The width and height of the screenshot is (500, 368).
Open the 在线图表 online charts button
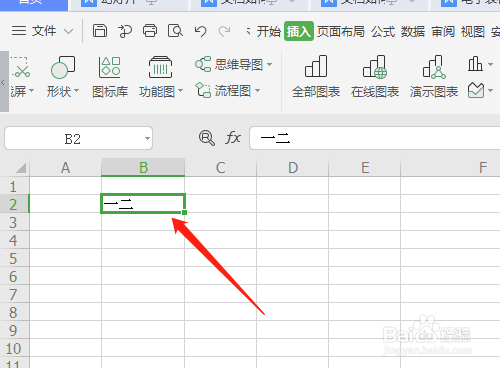375,77
